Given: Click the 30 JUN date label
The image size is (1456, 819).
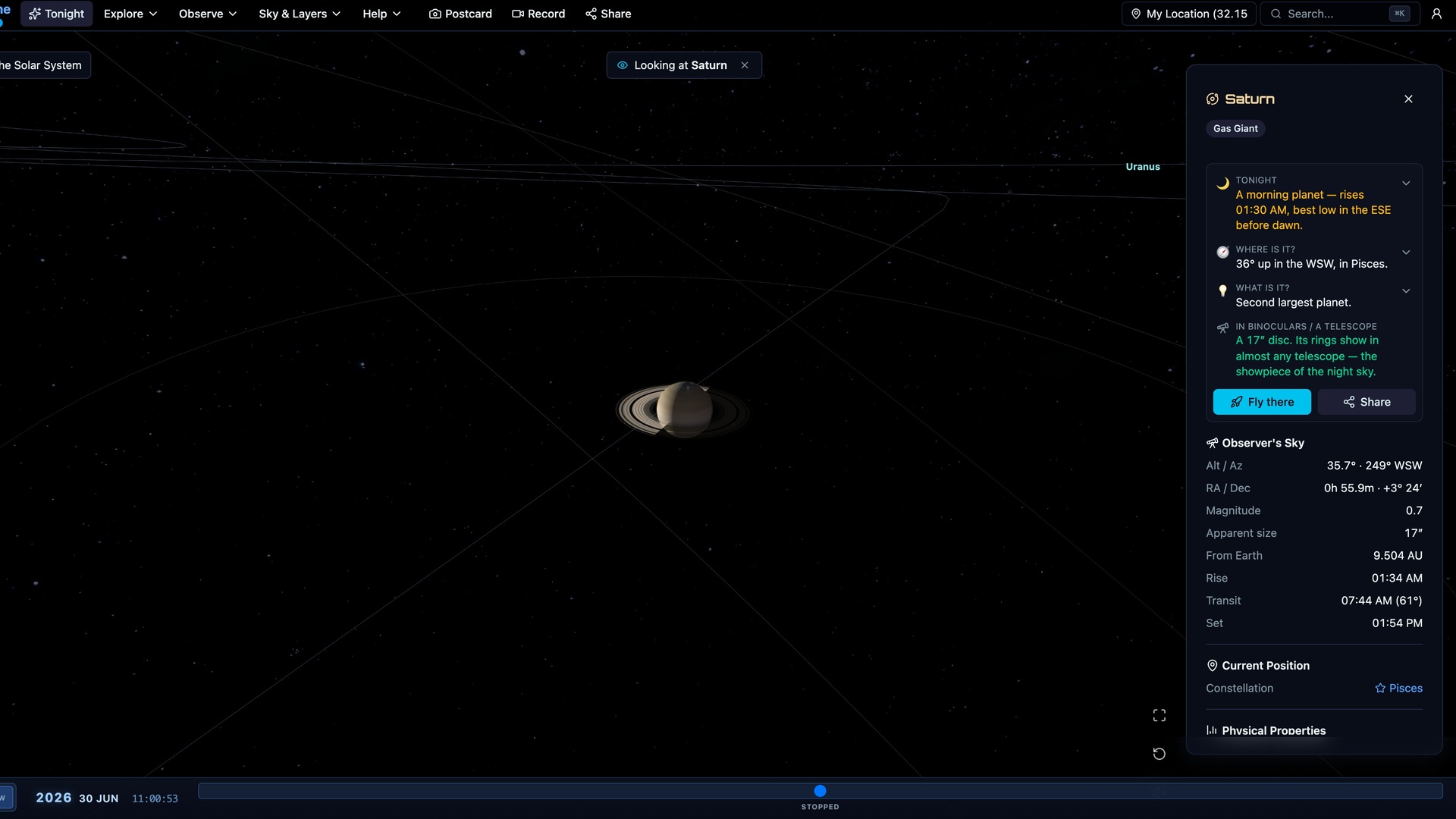Looking at the screenshot, I should [x=99, y=799].
